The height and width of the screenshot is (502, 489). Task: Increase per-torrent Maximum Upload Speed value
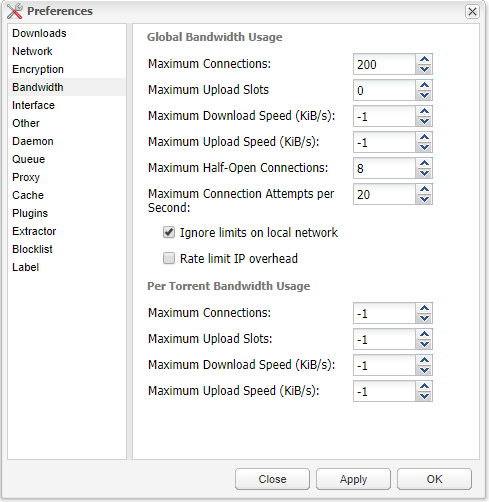(424, 386)
